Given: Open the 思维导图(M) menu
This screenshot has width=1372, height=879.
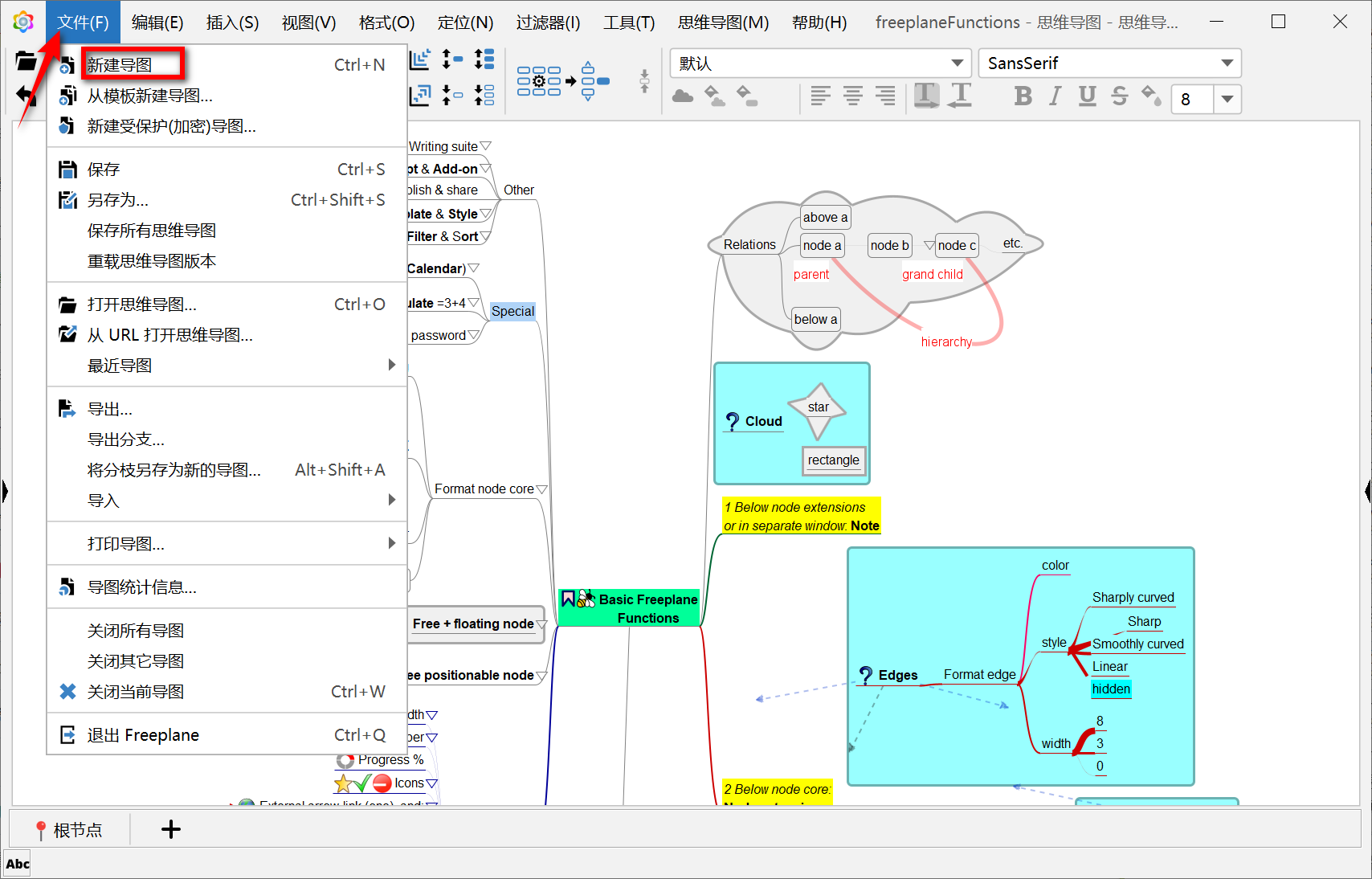Looking at the screenshot, I should [723, 22].
